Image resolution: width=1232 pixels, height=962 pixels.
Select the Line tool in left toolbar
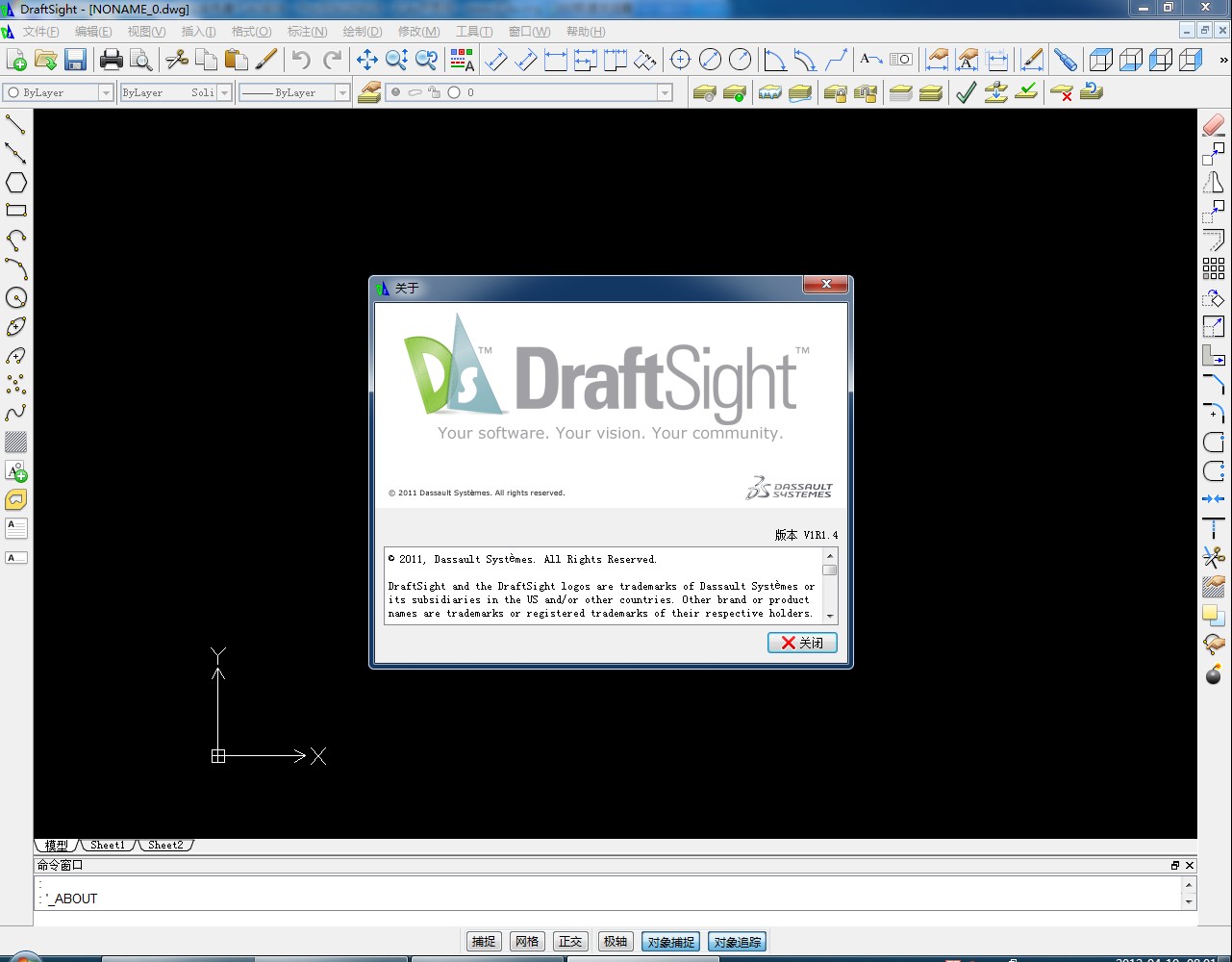(x=15, y=124)
